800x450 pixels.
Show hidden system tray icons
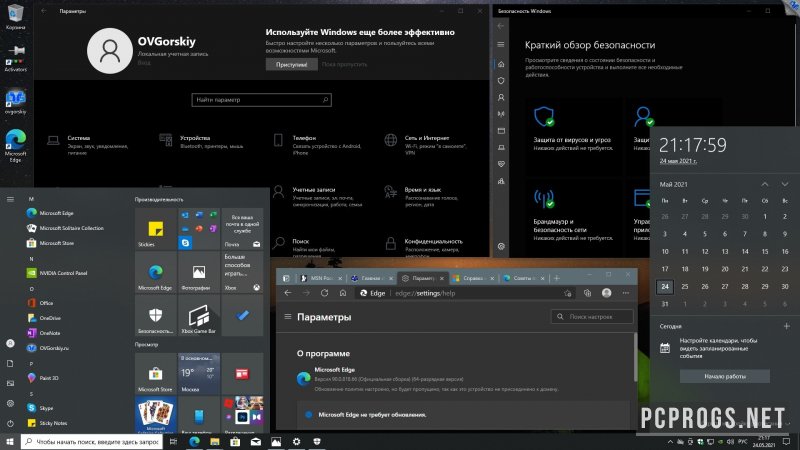[670, 442]
